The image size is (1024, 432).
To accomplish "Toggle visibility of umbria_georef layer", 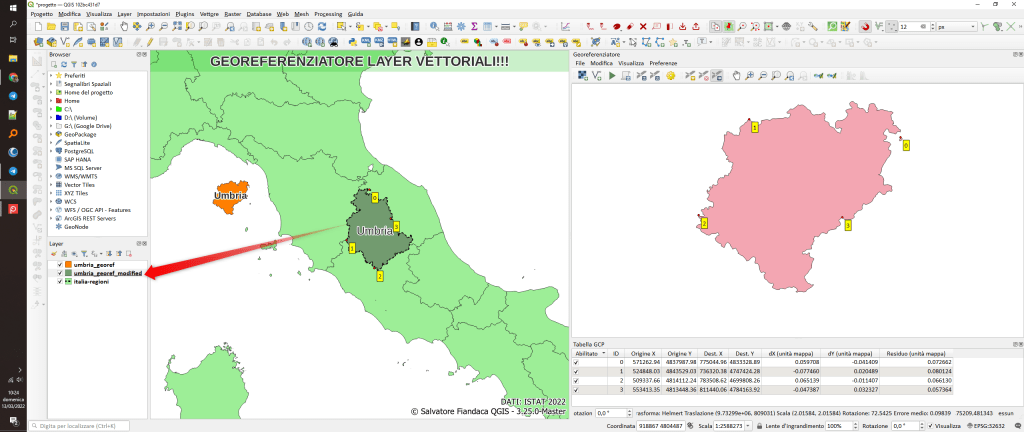I will [x=60, y=264].
